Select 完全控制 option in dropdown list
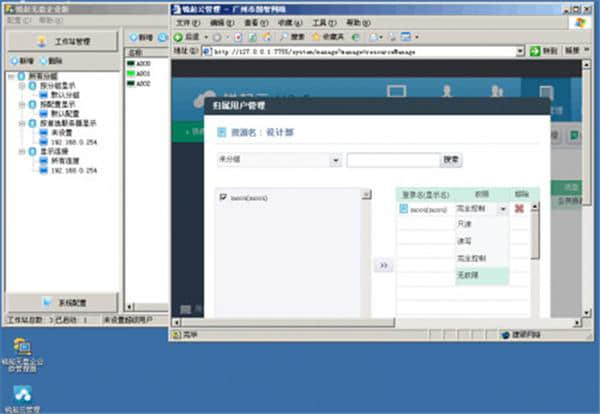This screenshot has height=414, width=600. (x=482, y=258)
